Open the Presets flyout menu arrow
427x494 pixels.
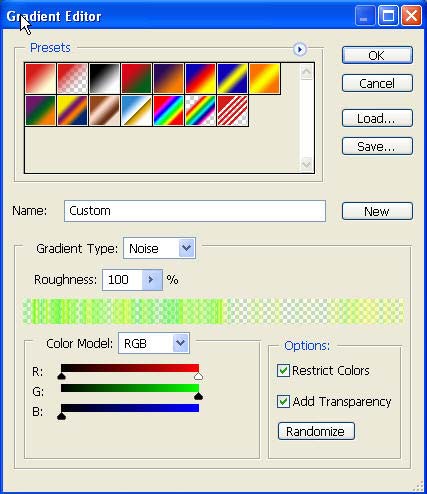[x=300, y=50]
